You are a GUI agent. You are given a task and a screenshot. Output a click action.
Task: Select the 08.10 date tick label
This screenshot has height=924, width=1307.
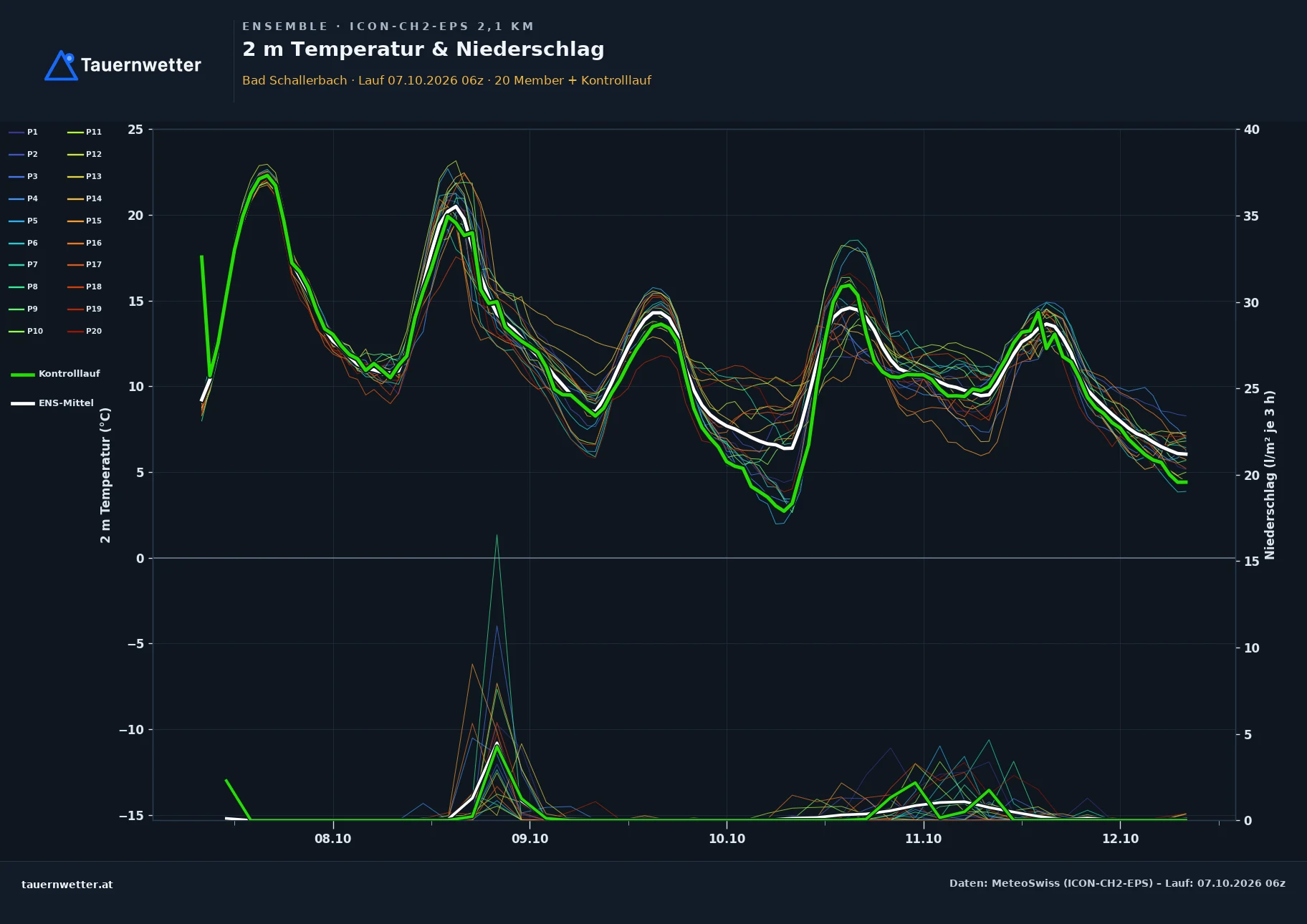click(332, 839)
